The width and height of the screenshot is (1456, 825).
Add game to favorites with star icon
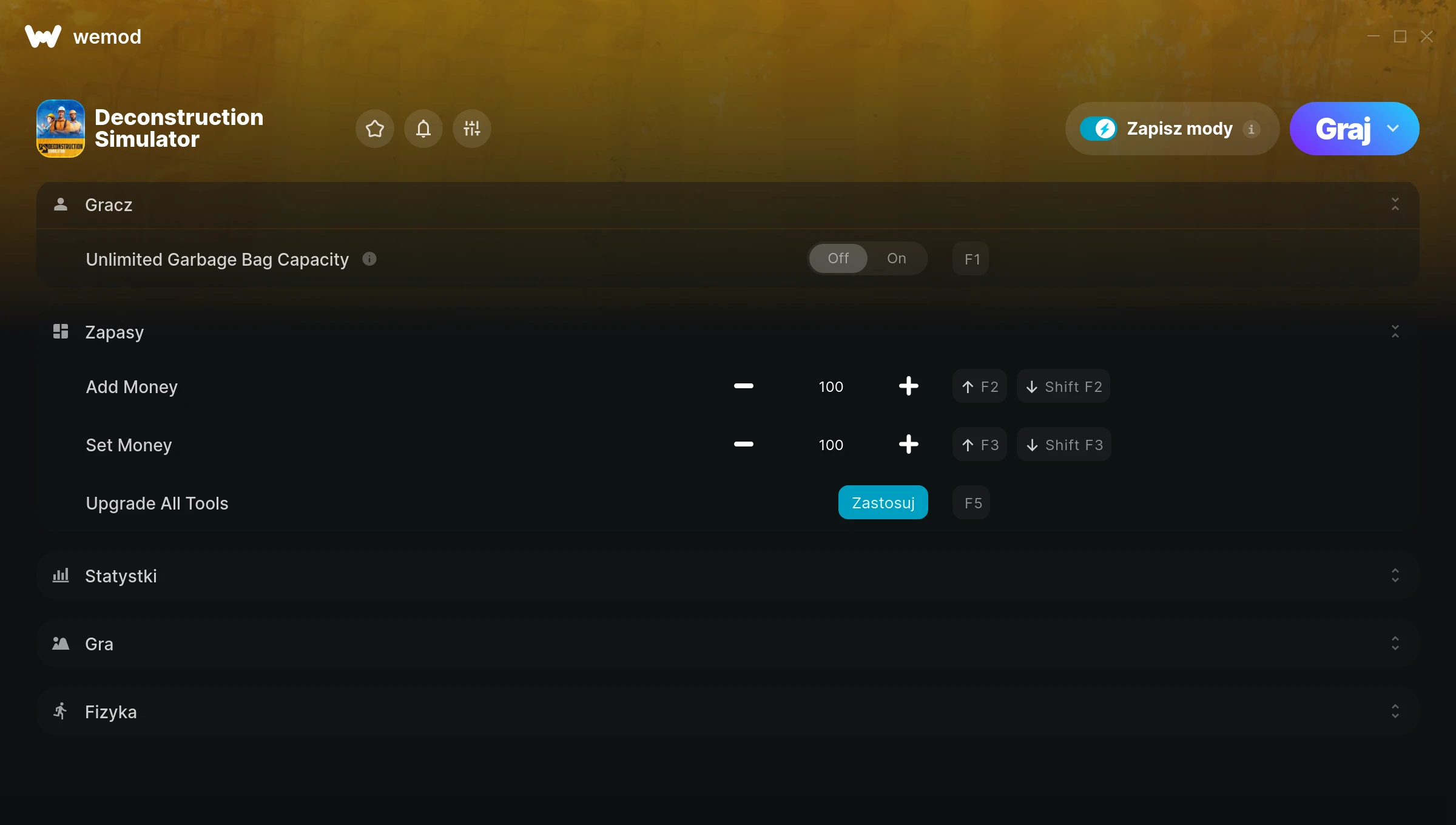(374, 129)
